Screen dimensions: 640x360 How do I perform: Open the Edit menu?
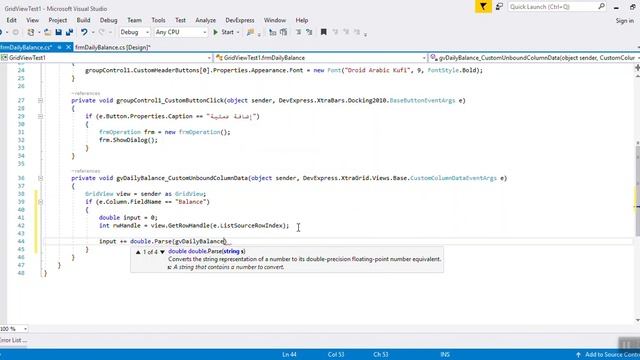click(11, 20)
